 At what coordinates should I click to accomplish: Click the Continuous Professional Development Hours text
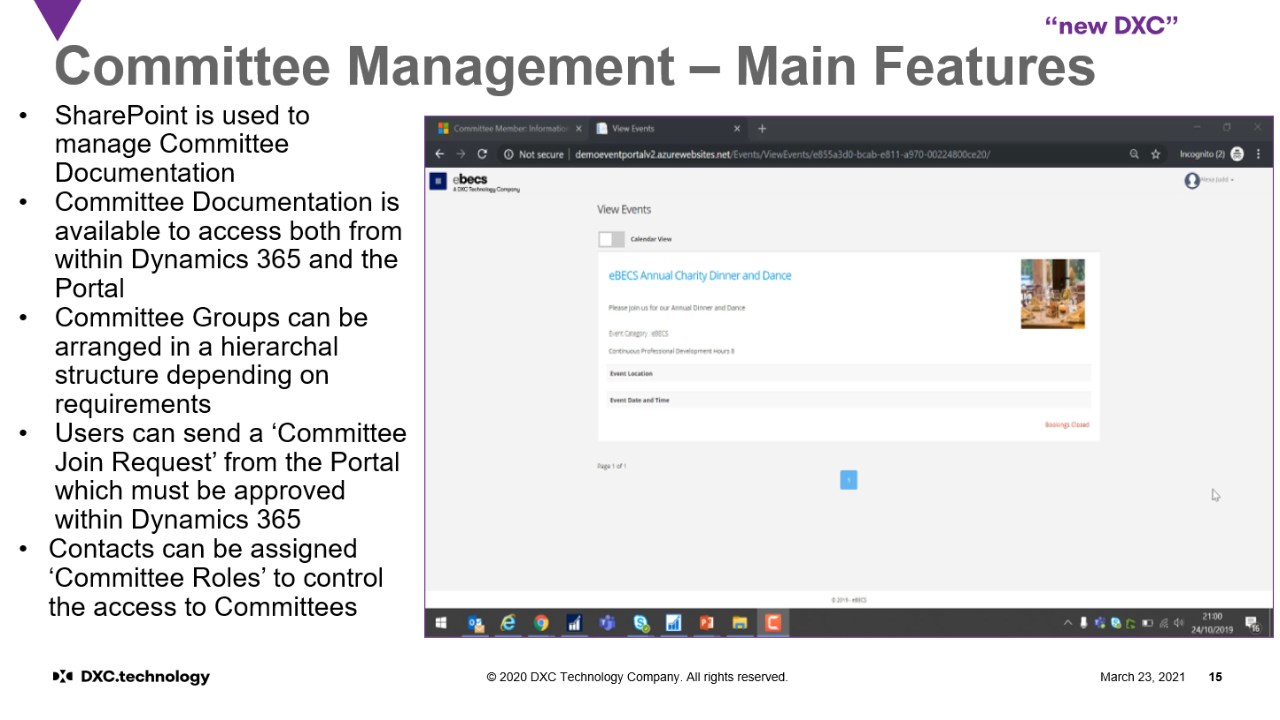671,351
